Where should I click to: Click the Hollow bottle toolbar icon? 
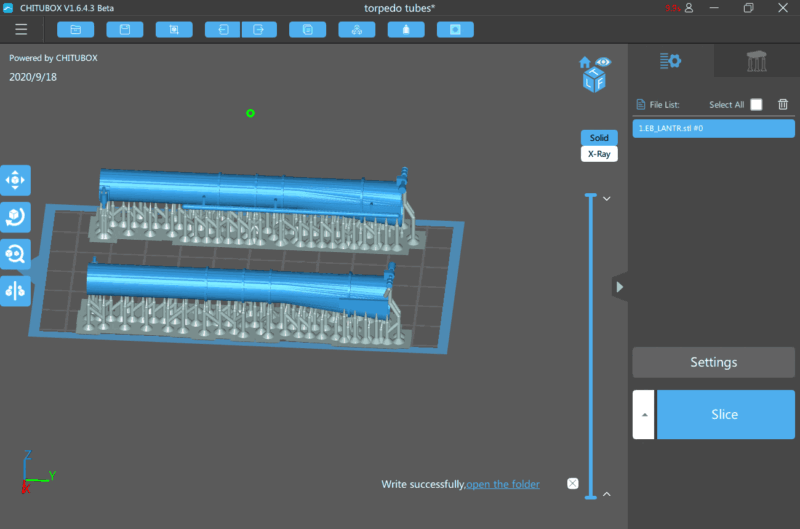tap(406, 30)
